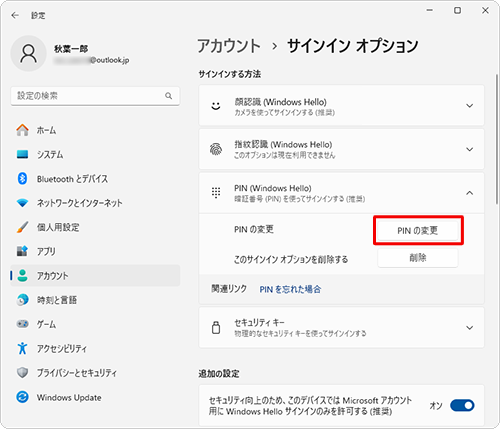Click the セキュリティ キー USB key icon
This screenshot has width=500, height=429.
(x=216, y=328)
